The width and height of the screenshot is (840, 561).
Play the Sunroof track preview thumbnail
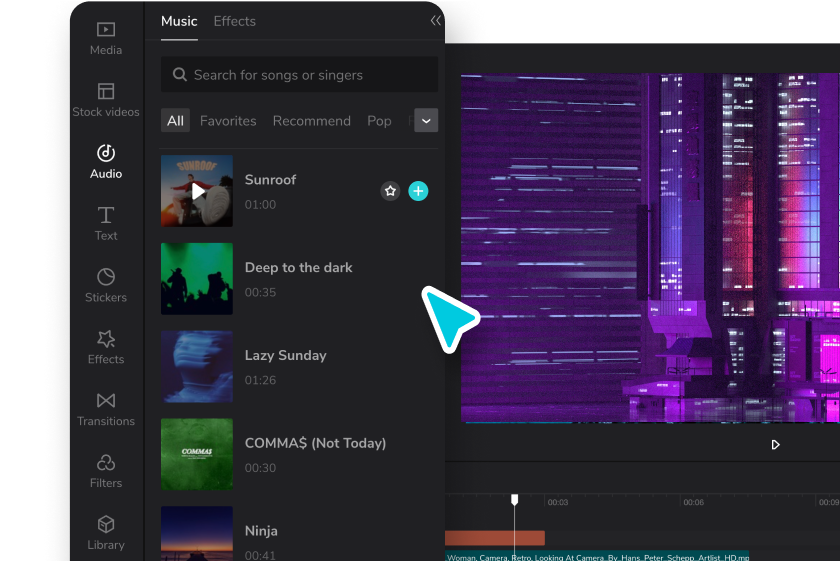click(197, 191)
